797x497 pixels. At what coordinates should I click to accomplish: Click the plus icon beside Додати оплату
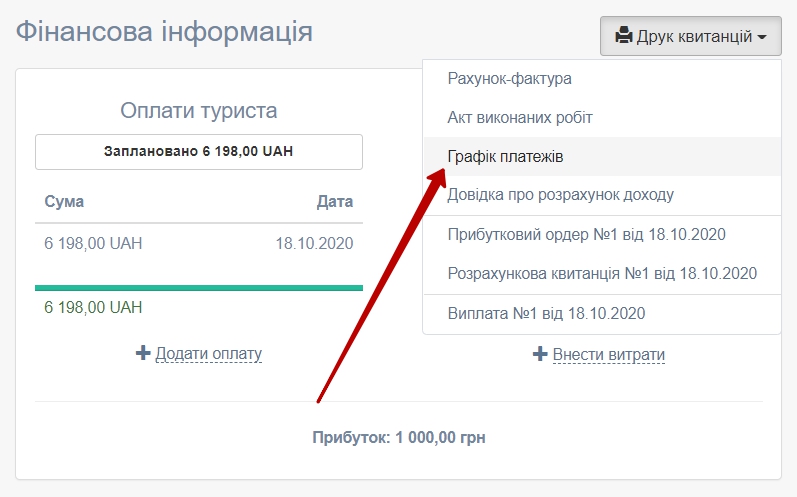[x=143, y=353]
